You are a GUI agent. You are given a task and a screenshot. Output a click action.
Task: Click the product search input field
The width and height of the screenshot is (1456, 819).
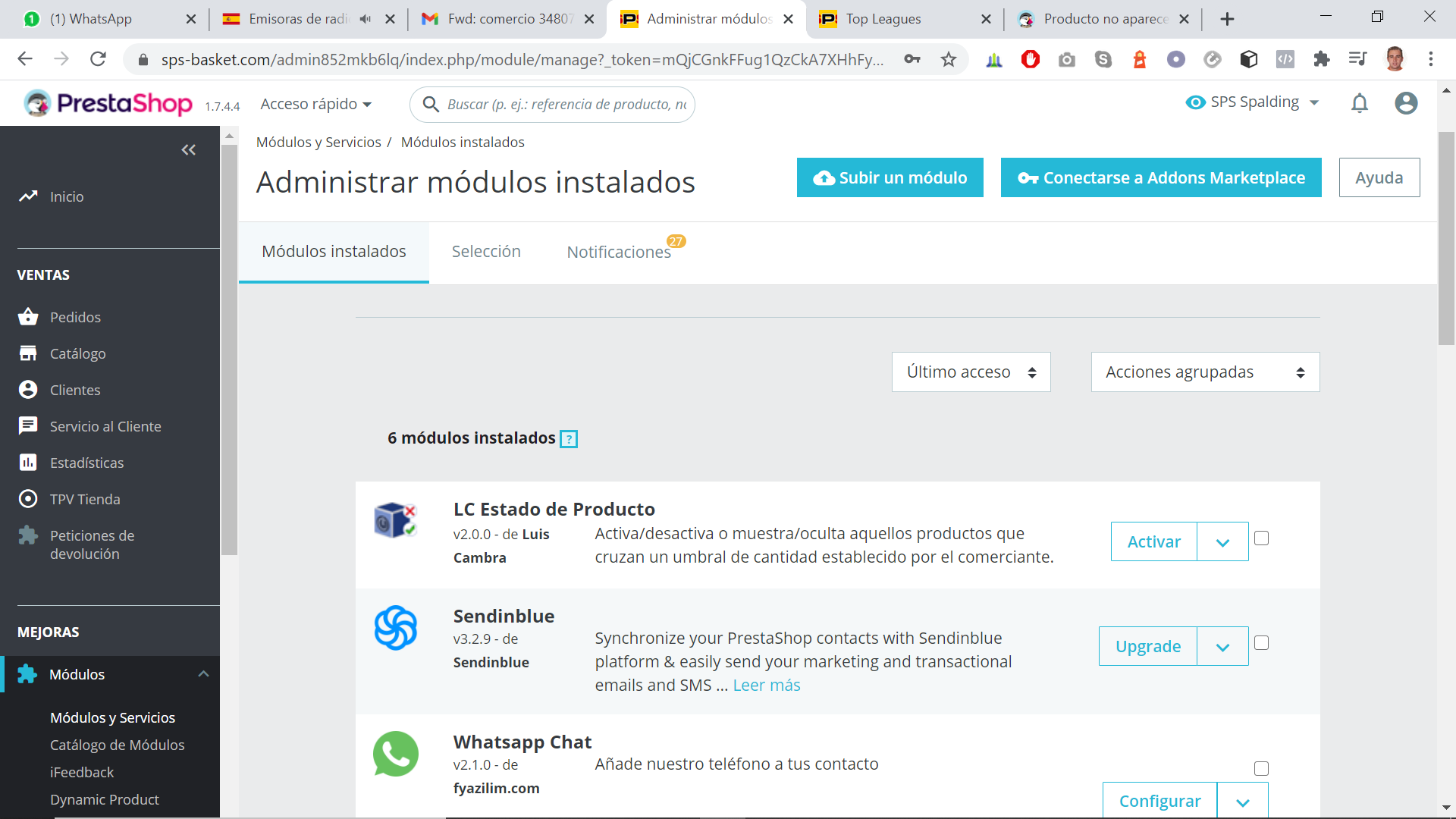pyautogui.click(x=565, y=105)
